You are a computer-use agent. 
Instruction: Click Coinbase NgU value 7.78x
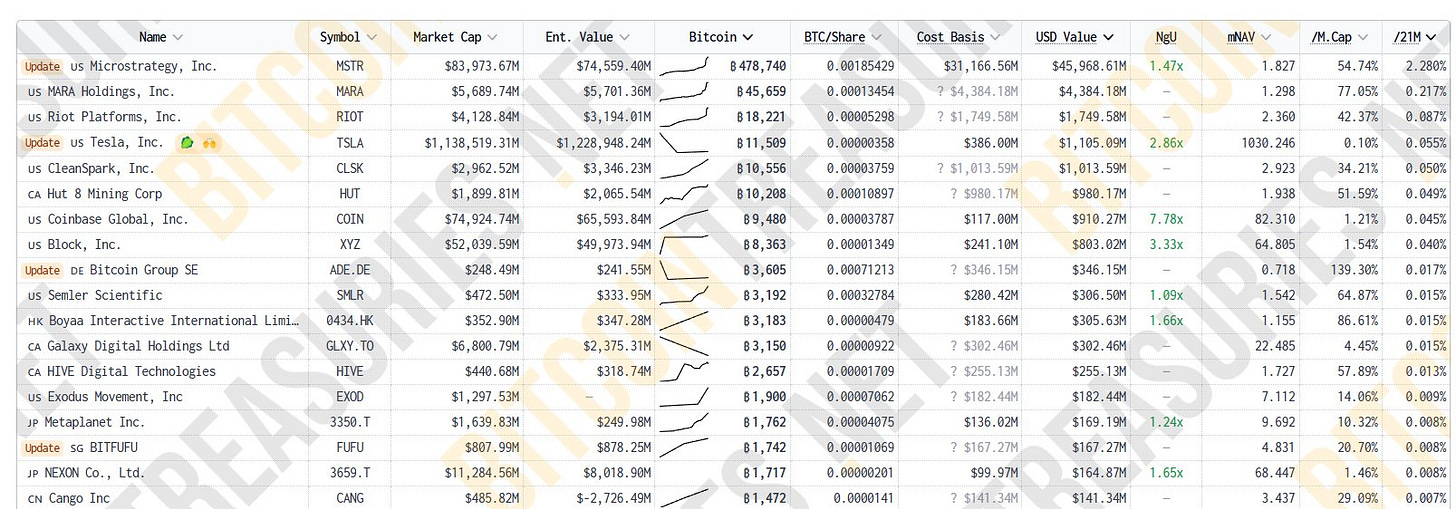click(x=1166, y=219)
